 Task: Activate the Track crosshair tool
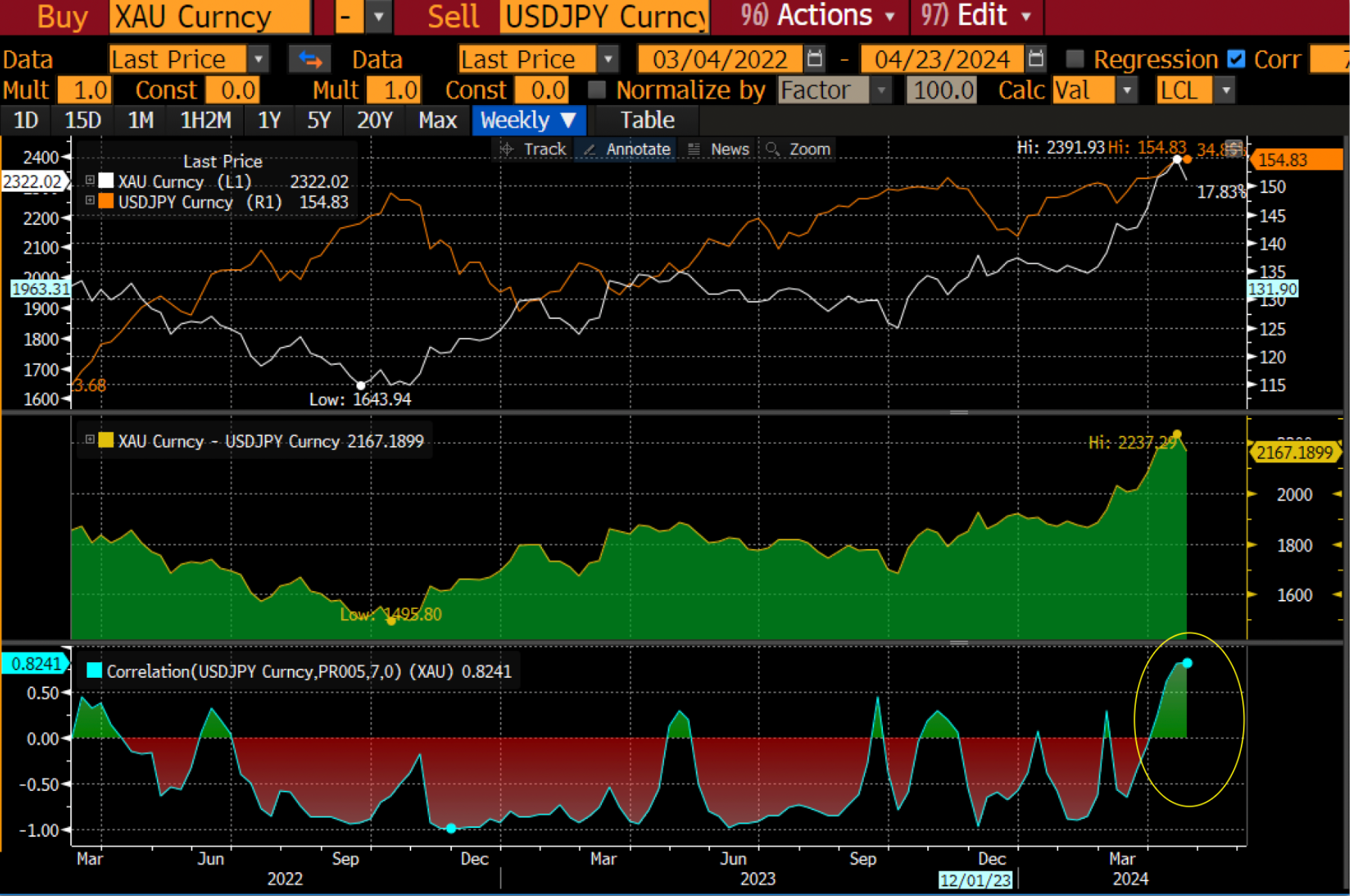point(534,149)
